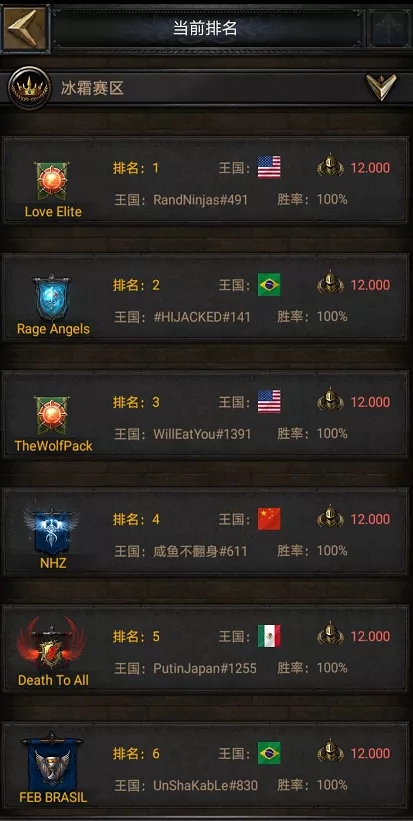Viewport: 413px width, 821px height.
Task: Click the faded emblem button top right
Action: (x=389, y=28)
